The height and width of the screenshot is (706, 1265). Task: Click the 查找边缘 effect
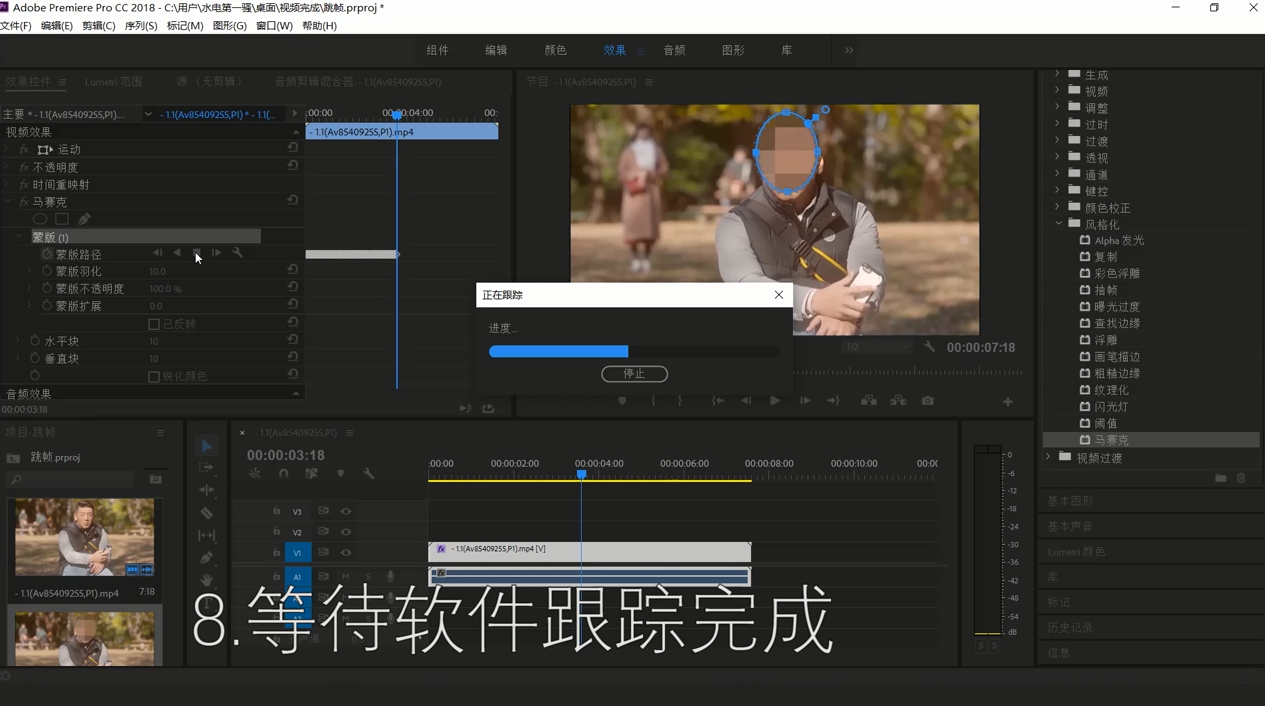1117,324
